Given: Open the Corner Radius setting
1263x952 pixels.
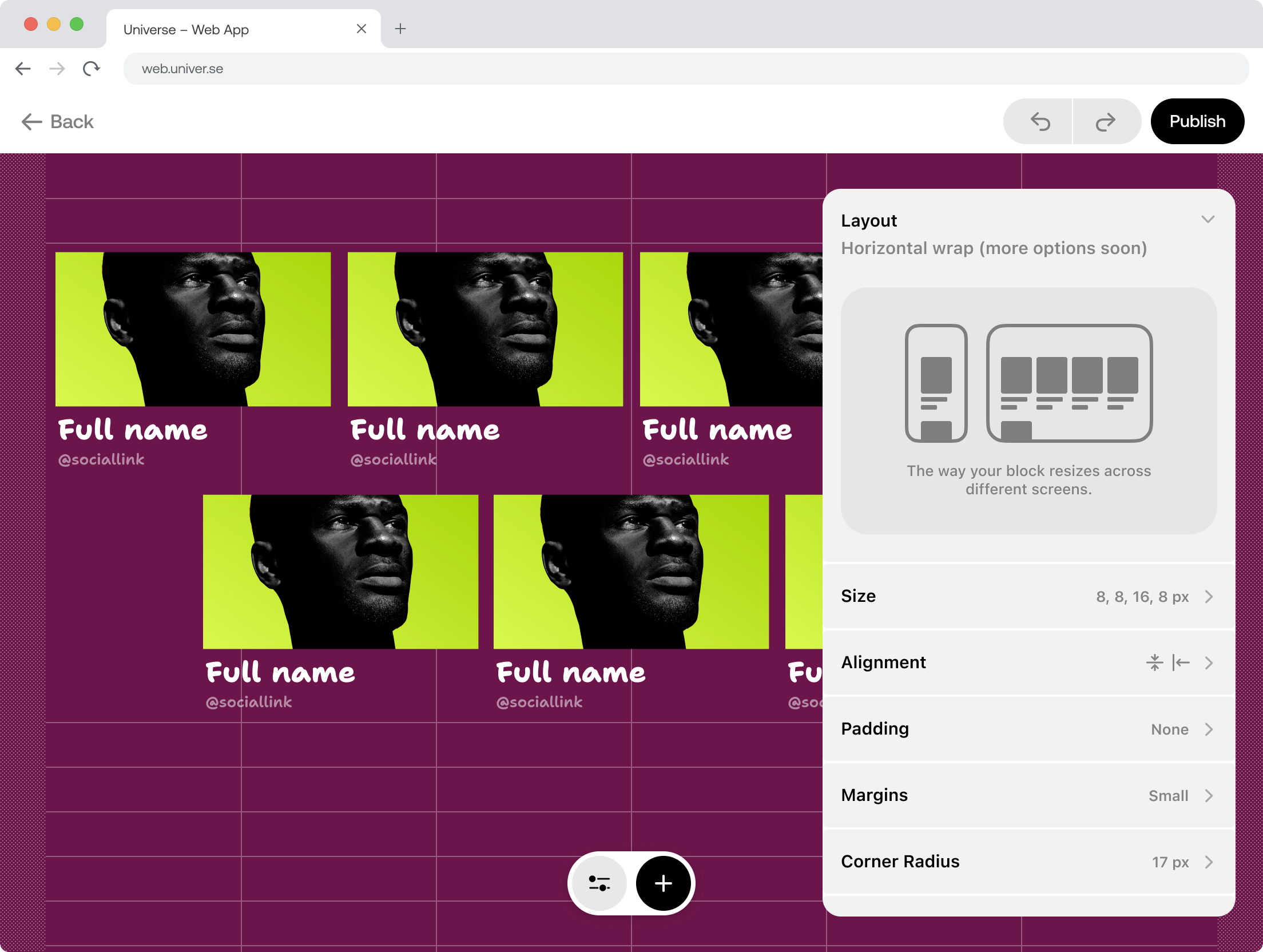Looking at the screenshot, I should (x=1028, y=862).
